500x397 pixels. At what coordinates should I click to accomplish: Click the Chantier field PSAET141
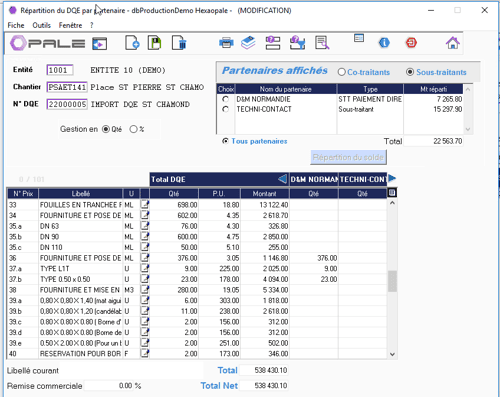coord(67,87)
